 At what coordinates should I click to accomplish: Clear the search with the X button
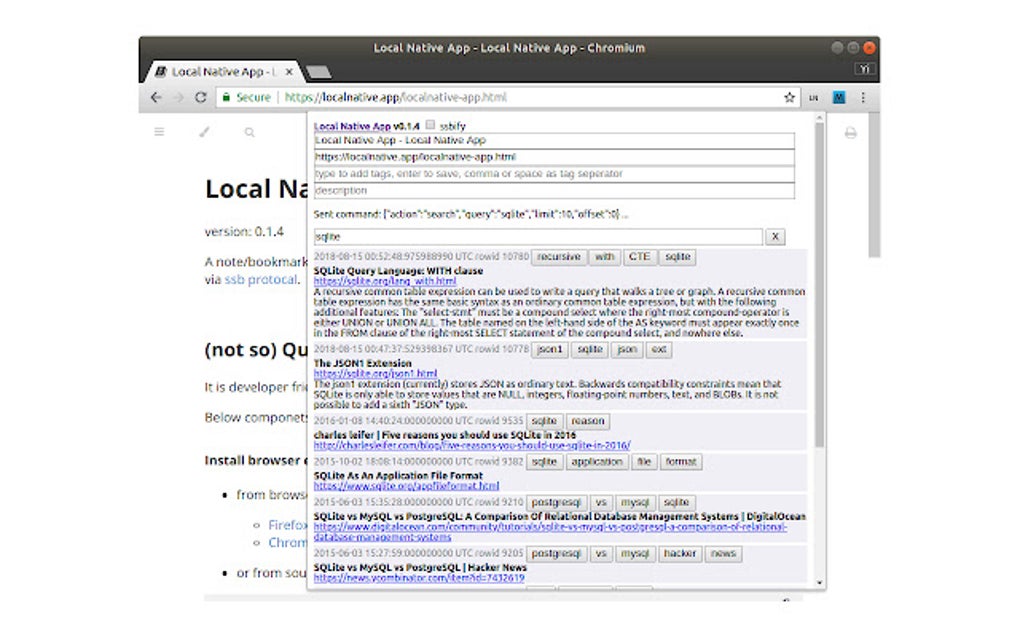(x=775, y=237)
